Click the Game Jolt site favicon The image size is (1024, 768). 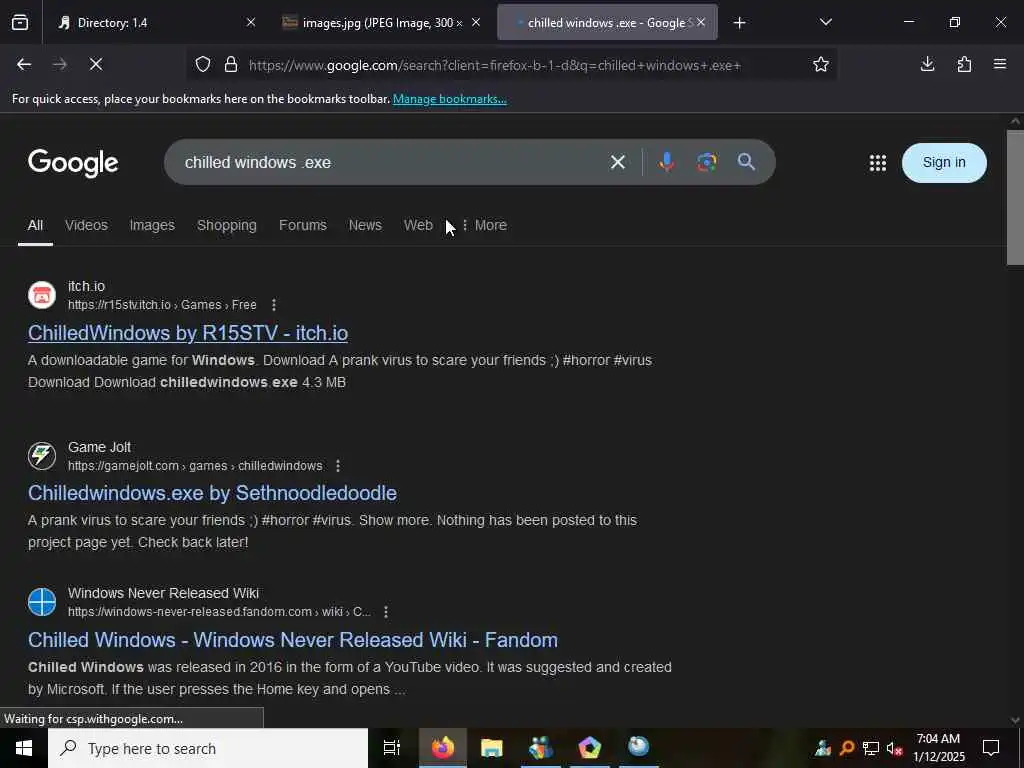pyautogui.click(x=42, y=455)
